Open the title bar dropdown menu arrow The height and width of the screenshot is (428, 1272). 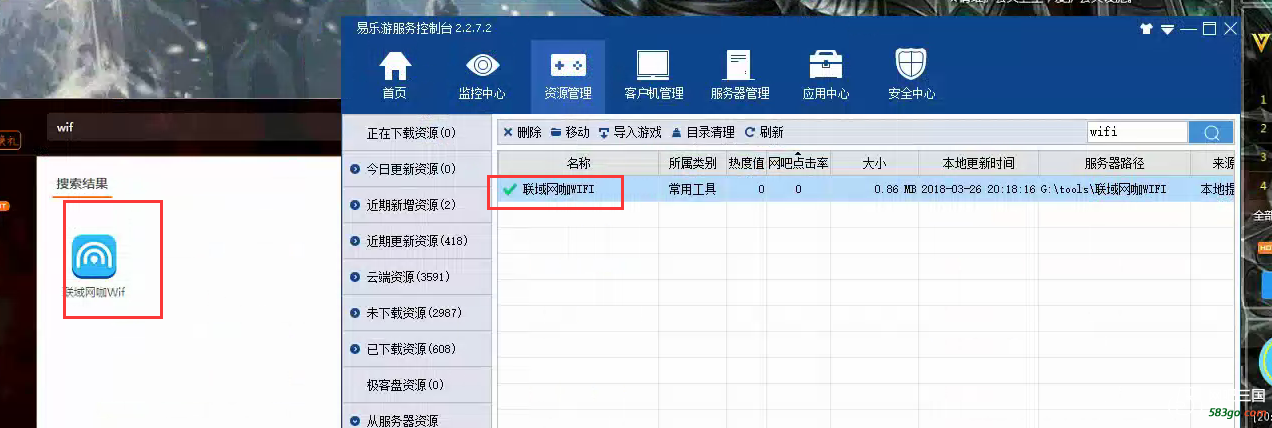pos(1165,29)
